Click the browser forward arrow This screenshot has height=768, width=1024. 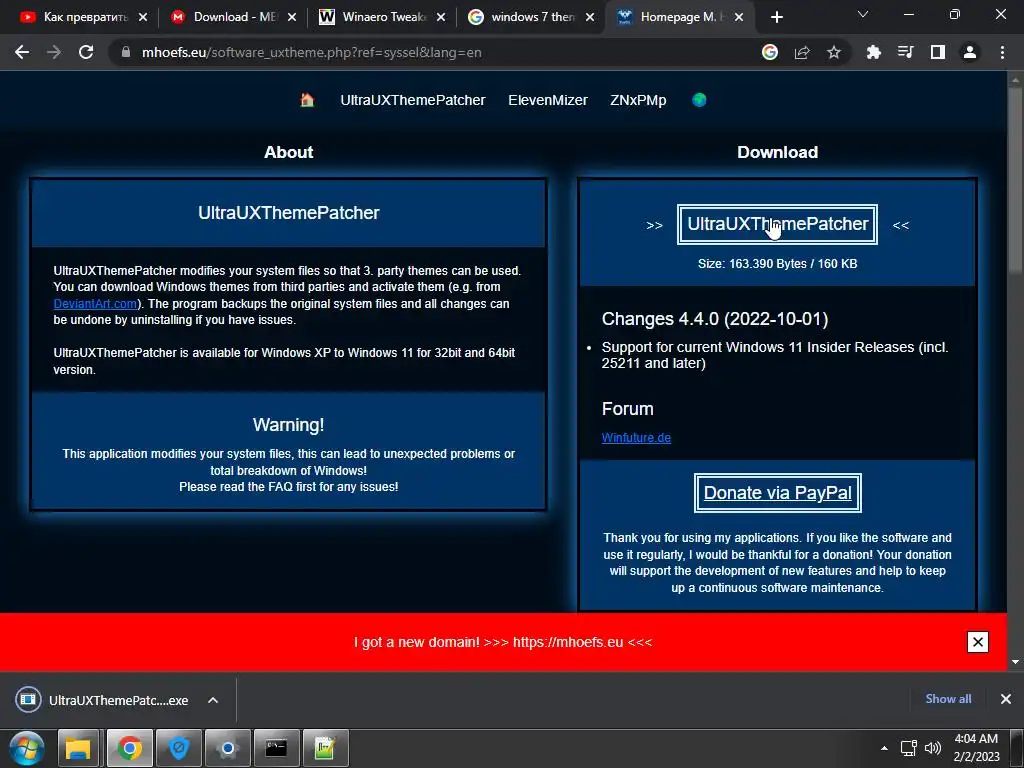[54, 52]
